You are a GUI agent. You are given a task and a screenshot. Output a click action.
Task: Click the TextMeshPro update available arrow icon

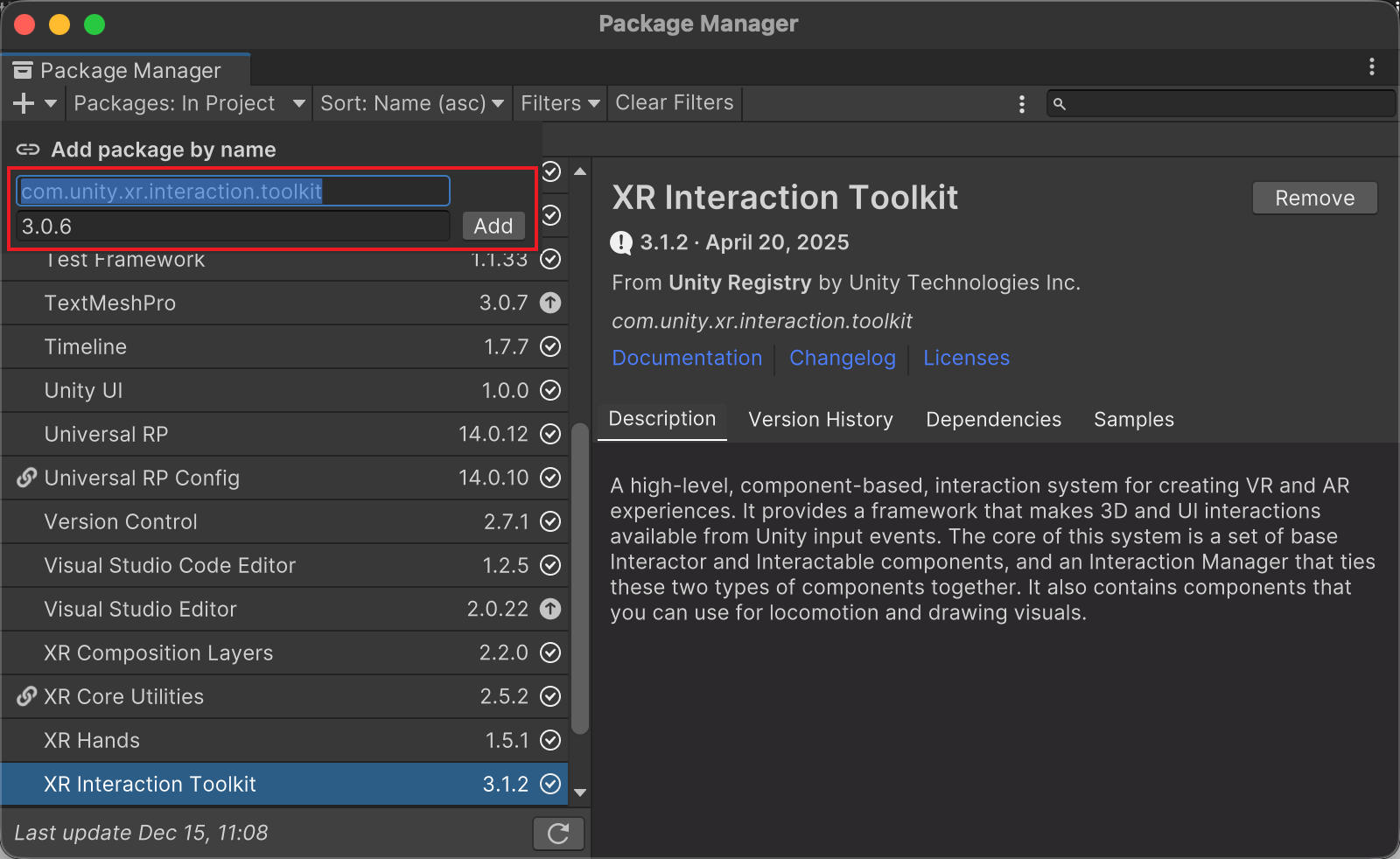(x=550, y=303)
